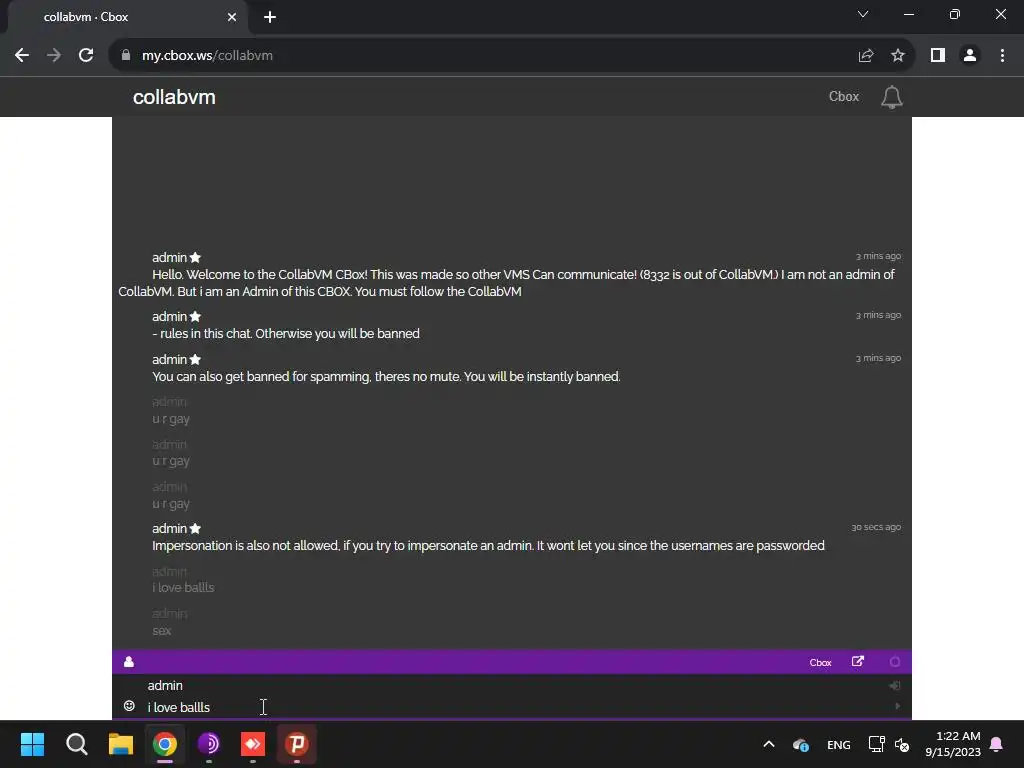Open the red P app in taskbar
1024x768 pixels.
(x=297, y=744)
